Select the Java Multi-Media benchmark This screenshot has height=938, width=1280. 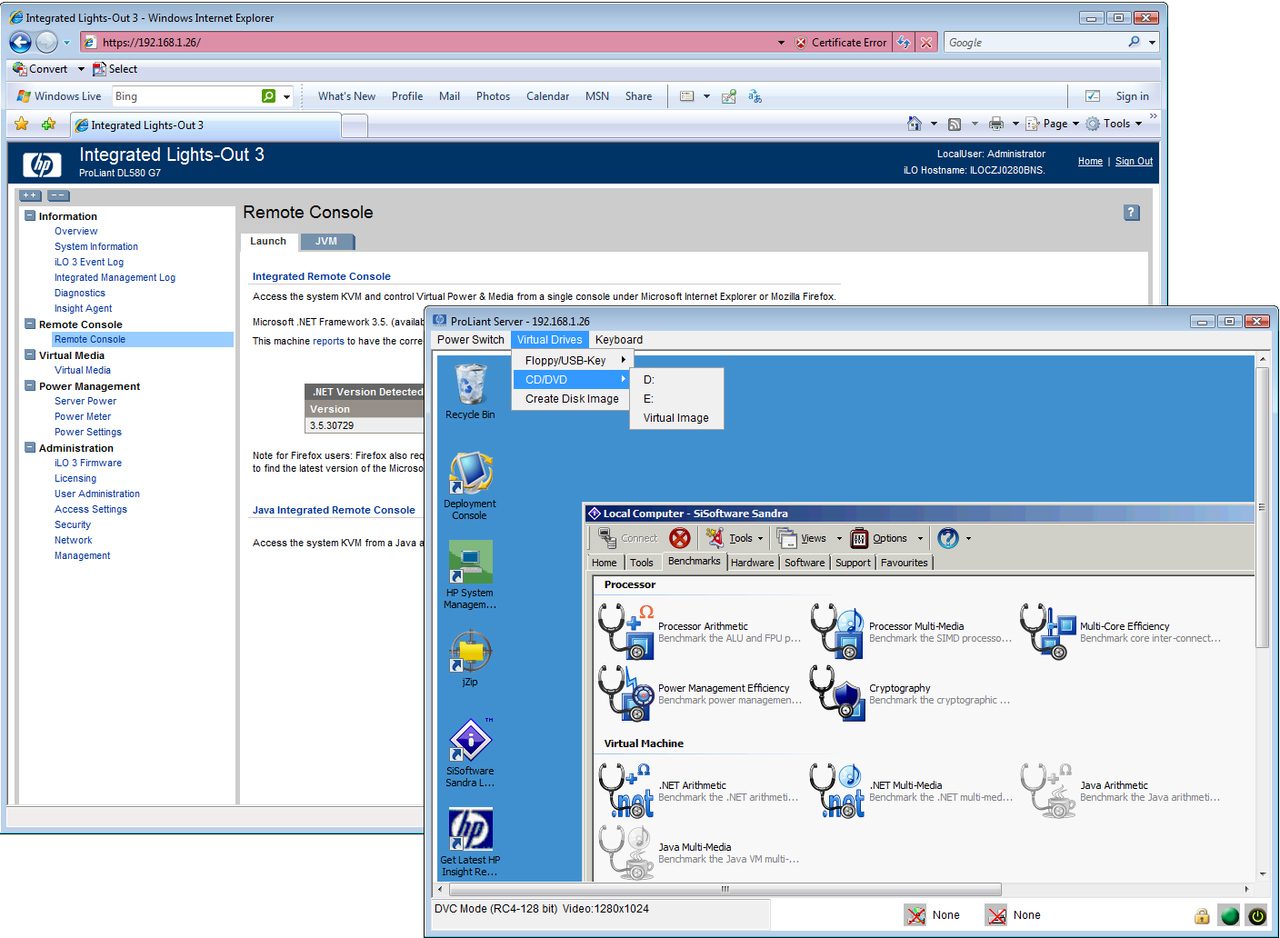click(700, 852)
